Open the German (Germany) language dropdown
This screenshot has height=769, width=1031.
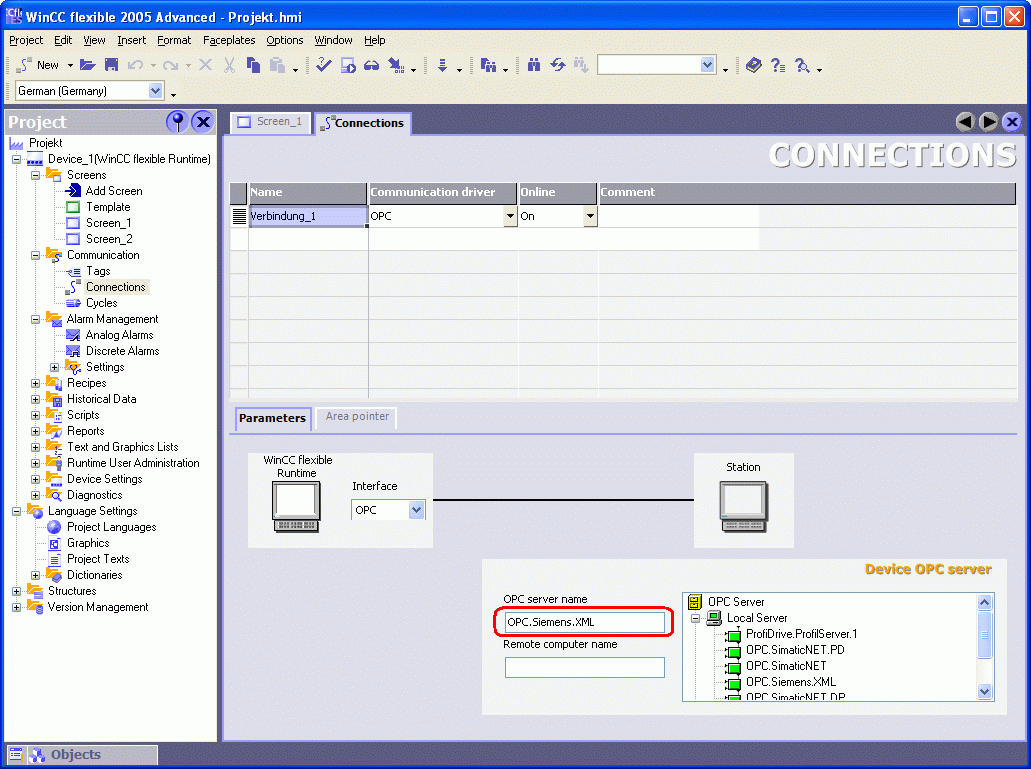pos(156,91)
